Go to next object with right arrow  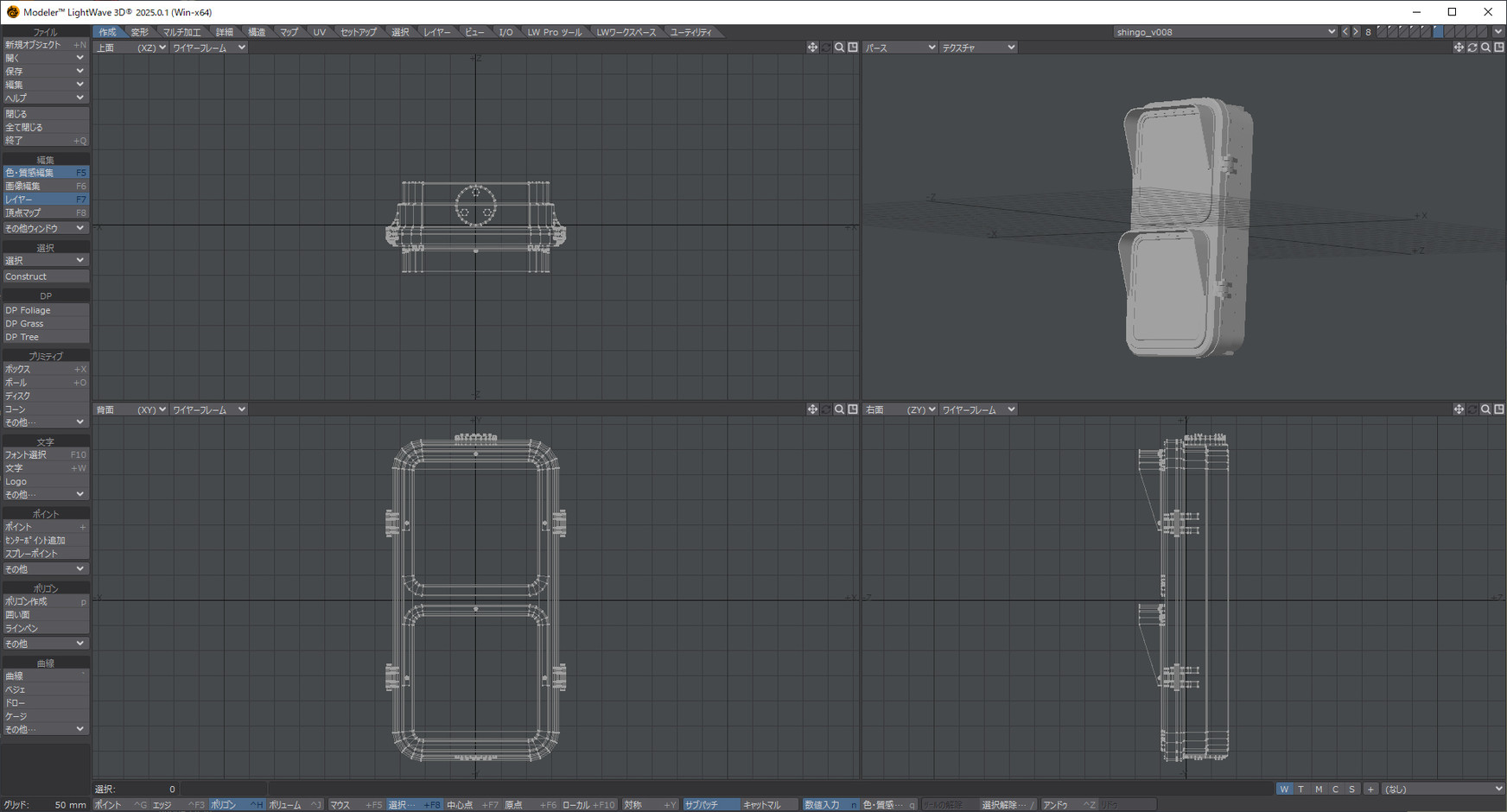point(1356,32)
